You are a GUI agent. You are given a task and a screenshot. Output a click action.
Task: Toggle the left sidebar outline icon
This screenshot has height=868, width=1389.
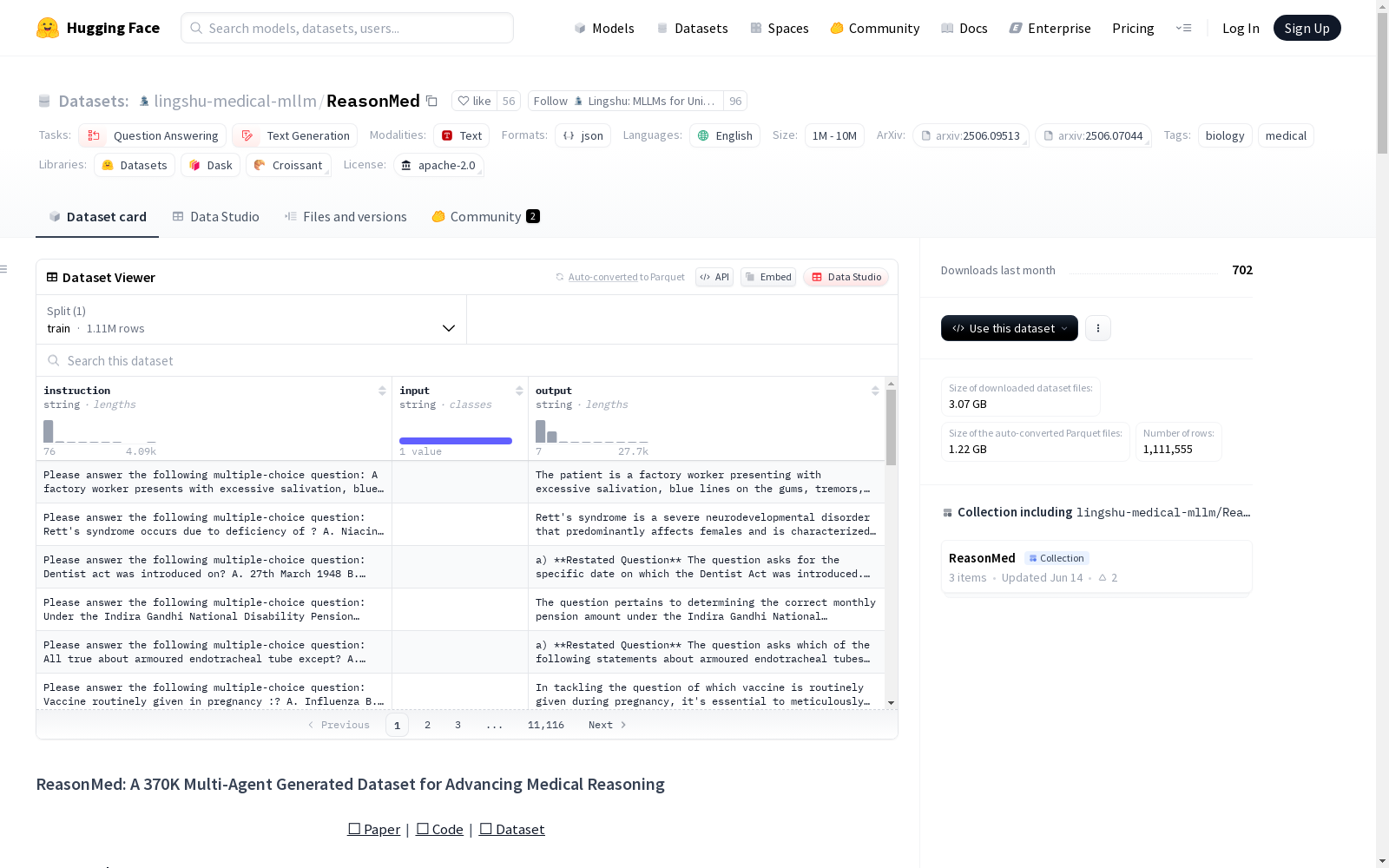[3, 269]
